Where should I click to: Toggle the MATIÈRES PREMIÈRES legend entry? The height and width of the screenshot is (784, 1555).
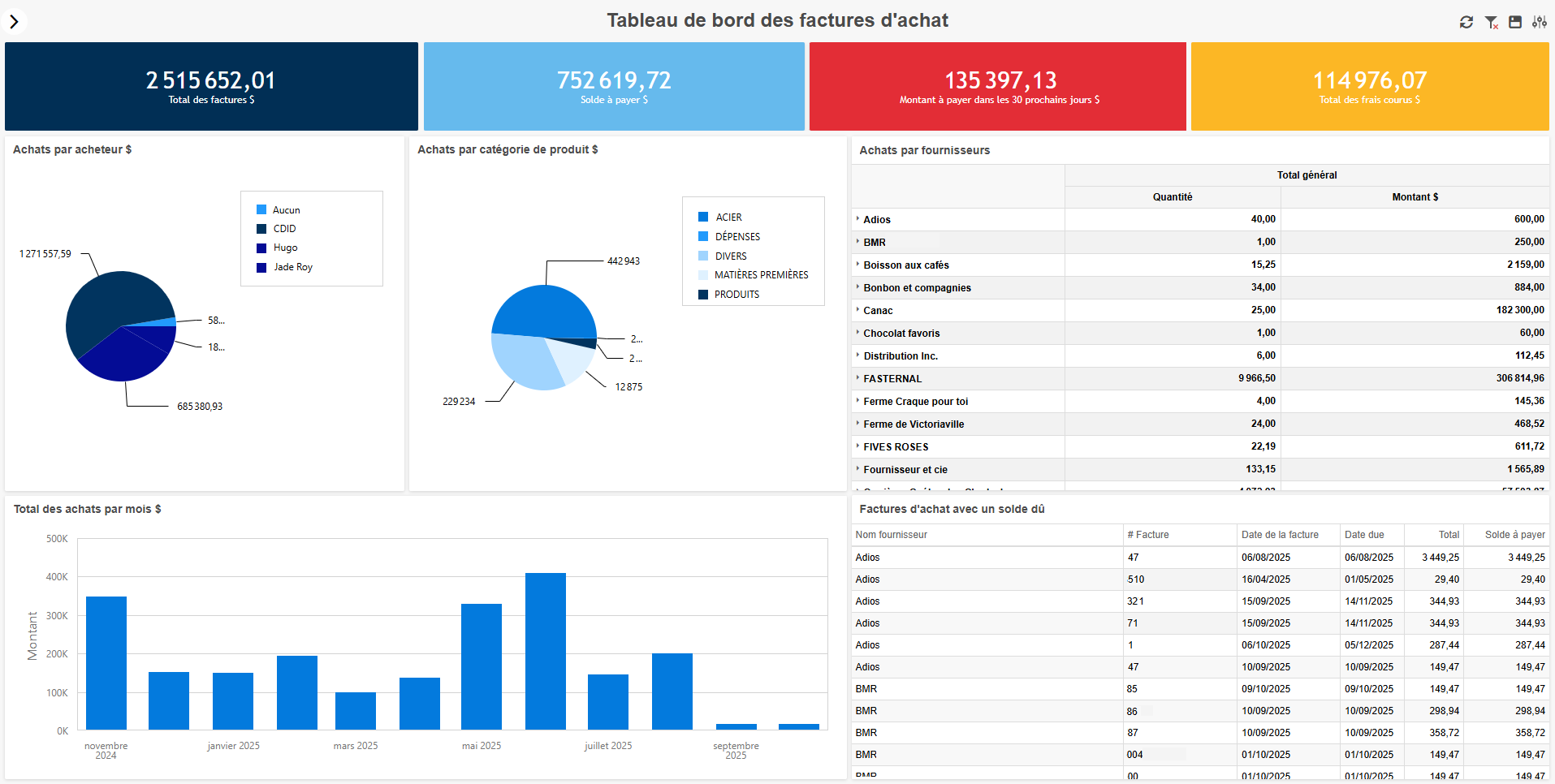coord(760,275)
